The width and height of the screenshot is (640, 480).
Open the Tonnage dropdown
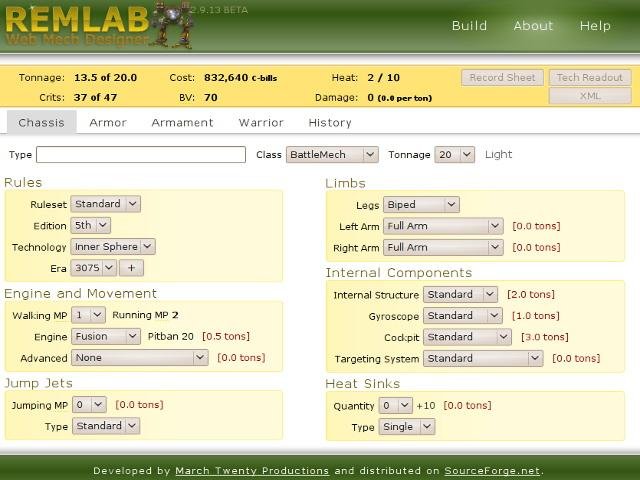coord(457,155)
